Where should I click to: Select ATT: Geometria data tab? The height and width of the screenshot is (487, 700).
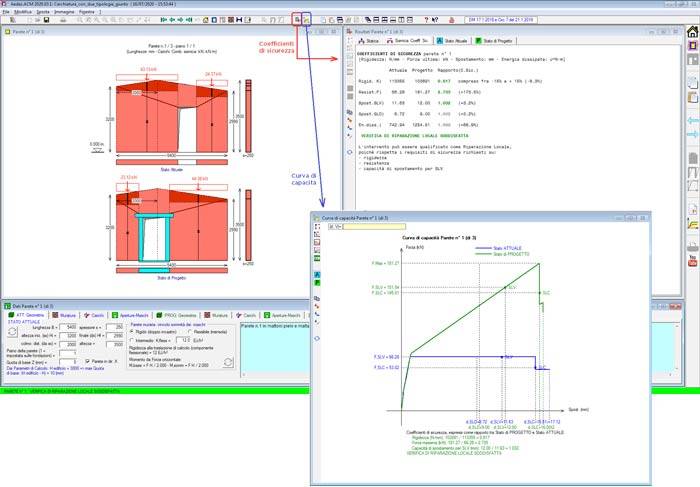point(26,315)
